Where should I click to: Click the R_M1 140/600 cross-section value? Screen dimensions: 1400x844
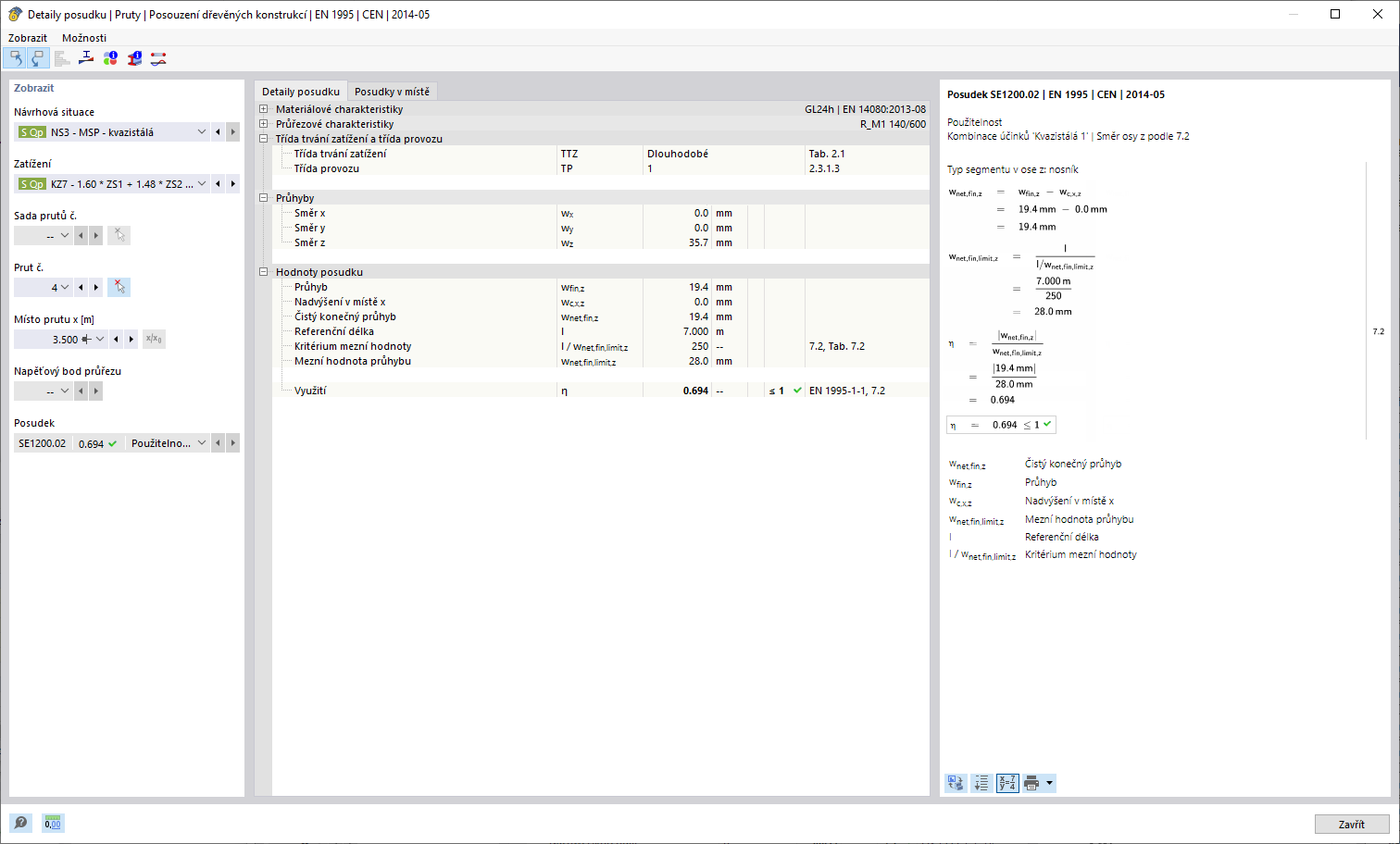coord(893,124)
